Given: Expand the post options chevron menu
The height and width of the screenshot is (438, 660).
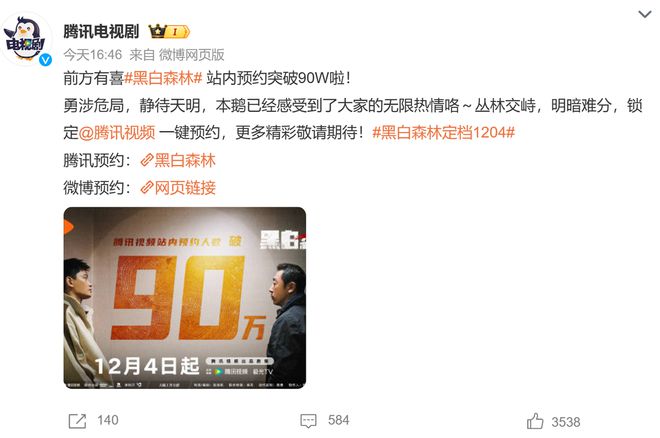Looking at the screenshot, I should click(x=644, y=14).
